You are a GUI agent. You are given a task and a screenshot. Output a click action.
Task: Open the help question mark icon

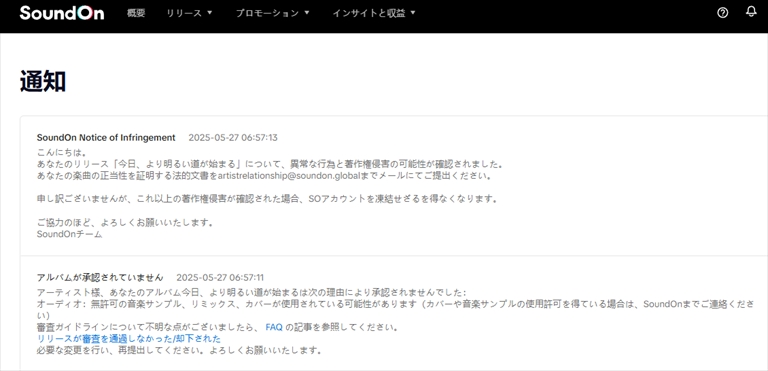[x=722, y=13]
